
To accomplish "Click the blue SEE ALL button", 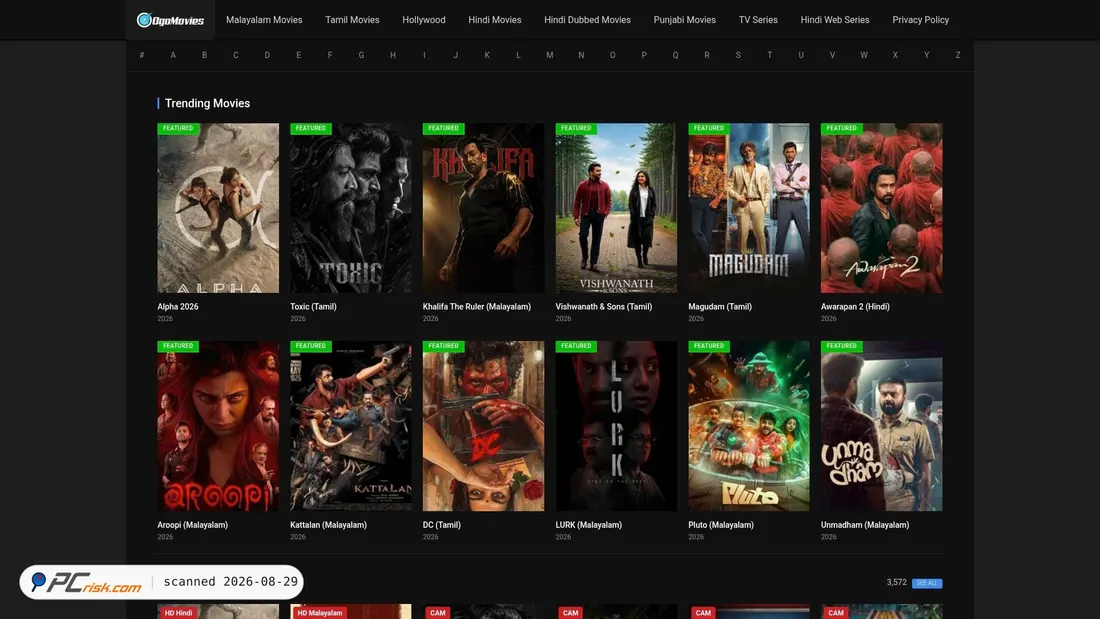I will point(927,583).
